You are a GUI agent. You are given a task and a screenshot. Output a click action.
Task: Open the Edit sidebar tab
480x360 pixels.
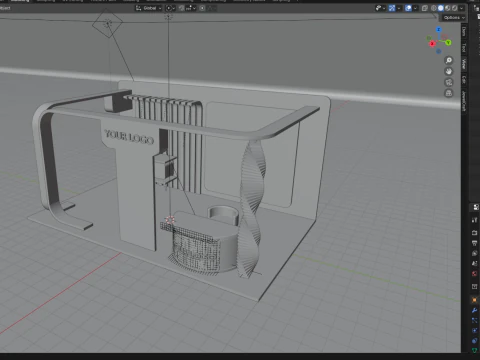point(464,80)
